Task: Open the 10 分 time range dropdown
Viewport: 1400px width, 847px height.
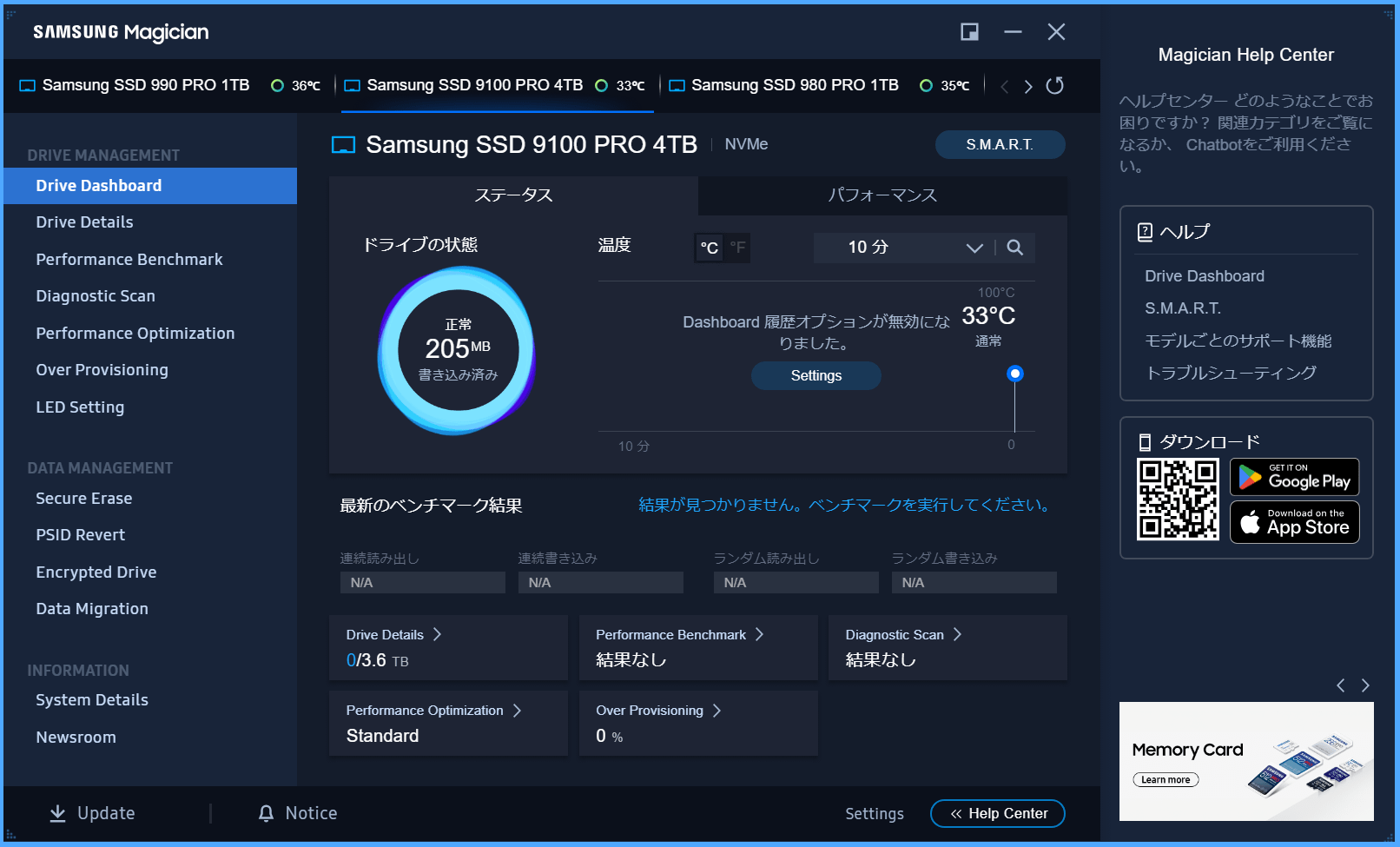Action: 903,248
